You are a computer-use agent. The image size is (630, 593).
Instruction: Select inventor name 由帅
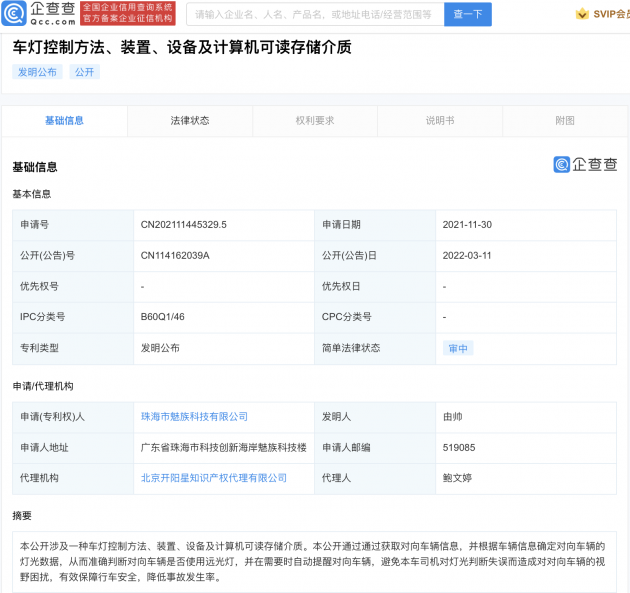tap(453, 417)
